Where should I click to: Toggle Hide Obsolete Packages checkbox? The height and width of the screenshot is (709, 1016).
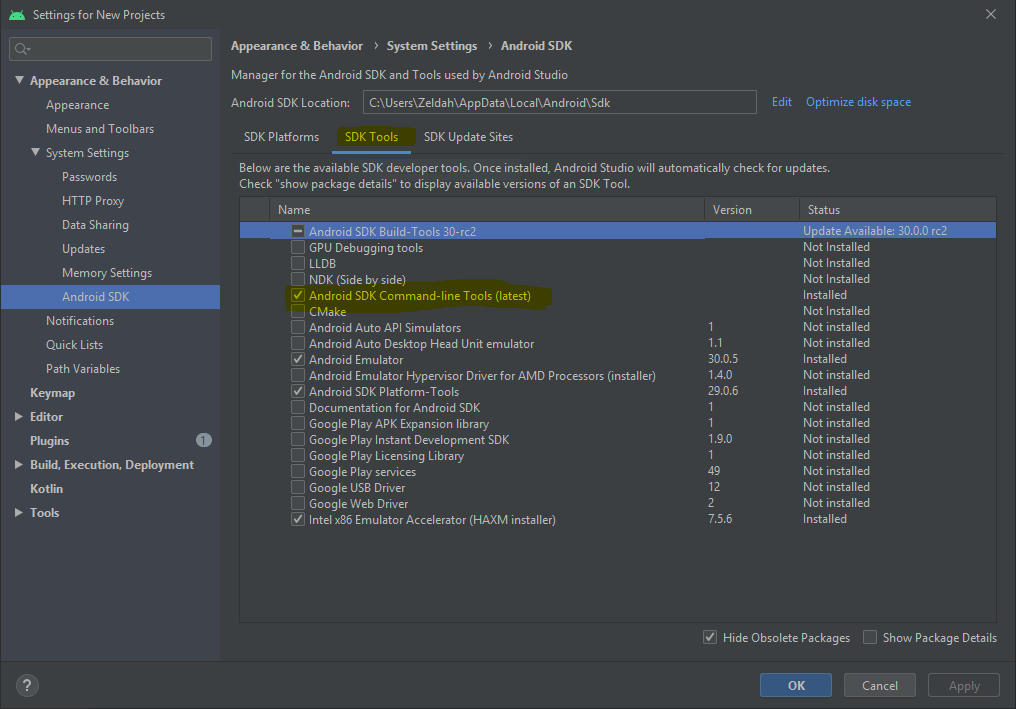tap(710, 637)
